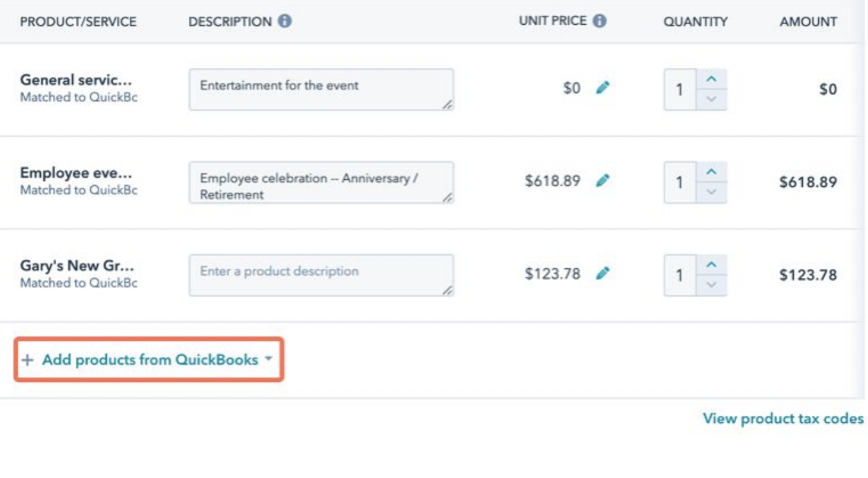This screenshot has height=478, width=868.
Task: Decrease quantity for Gary's New Gr row
Action: pos(711,285)
